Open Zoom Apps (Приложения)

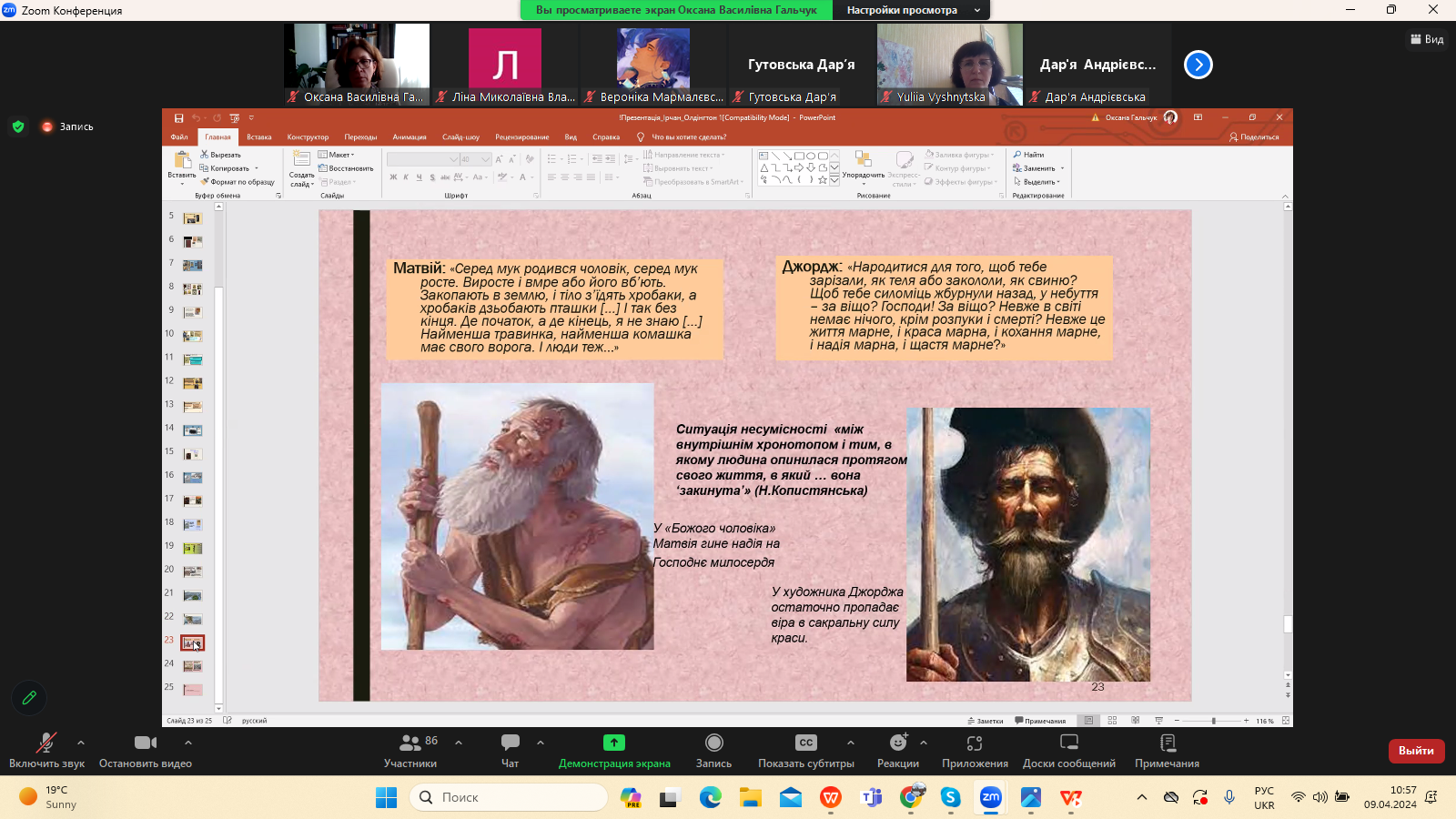(975, 743)
